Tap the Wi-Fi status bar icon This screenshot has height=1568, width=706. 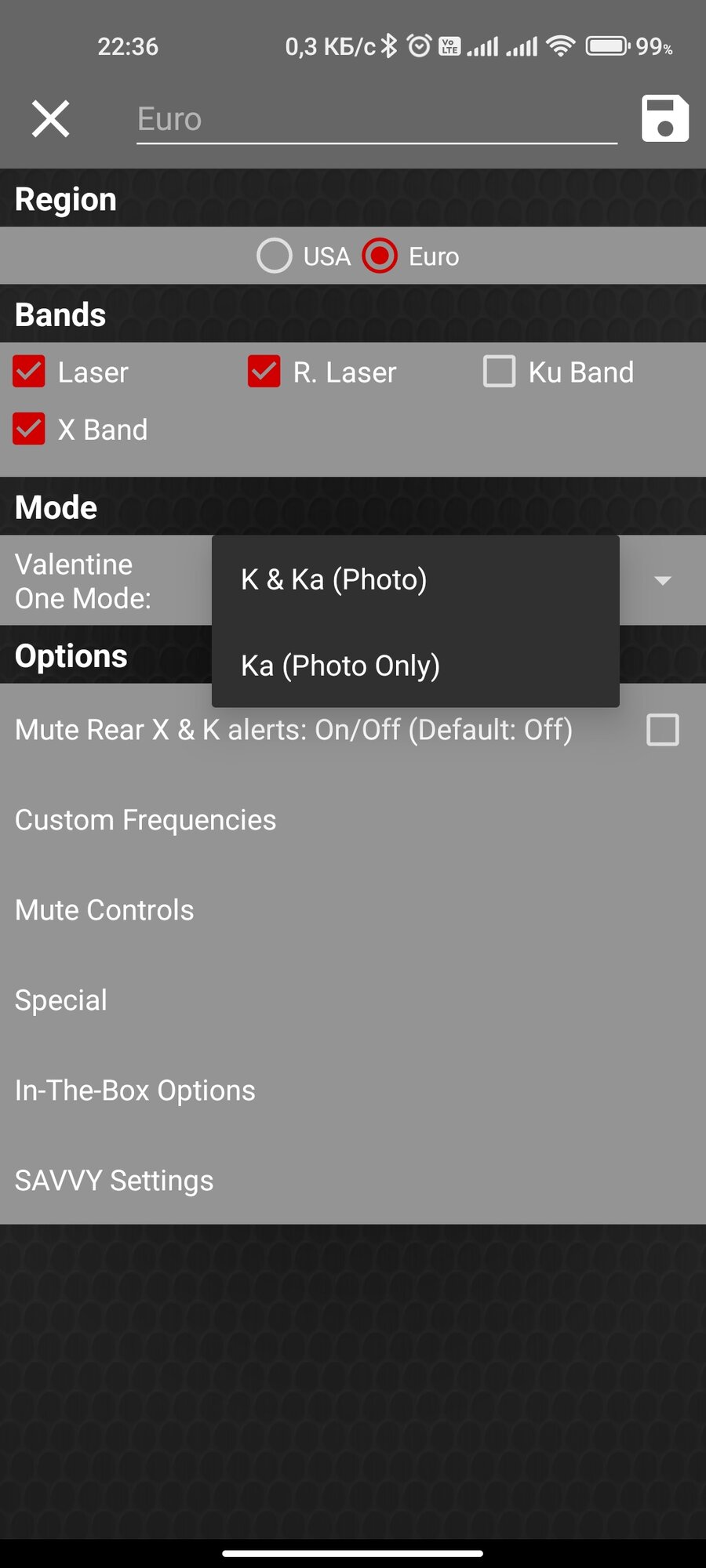(560, 46)
